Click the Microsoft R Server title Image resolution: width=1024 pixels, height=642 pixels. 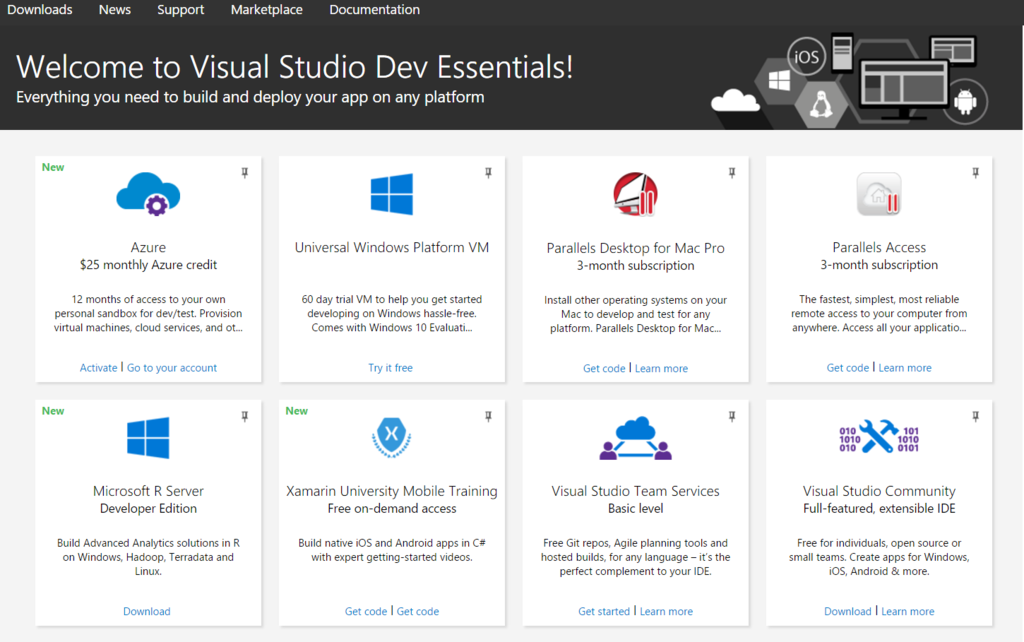148,491
